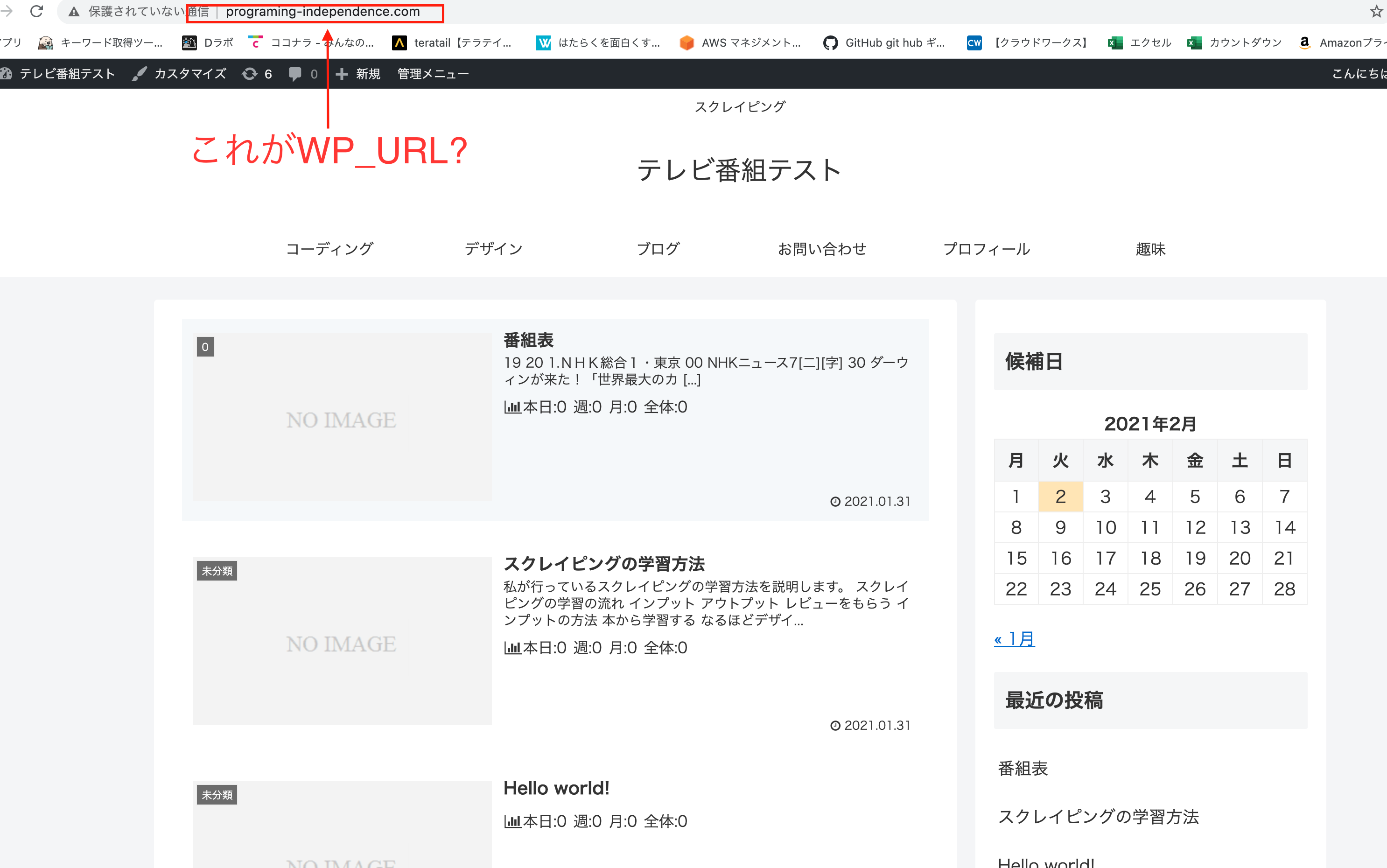Open テレビ番組テスト dashboard in admin bar
The width and height of the screenshot is (1387, 868).
[x=58, y=73]
